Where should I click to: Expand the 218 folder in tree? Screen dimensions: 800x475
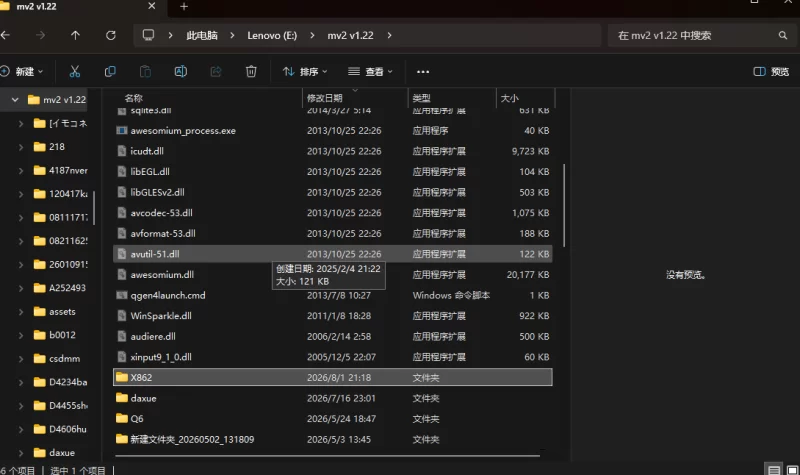coord(21,147)
